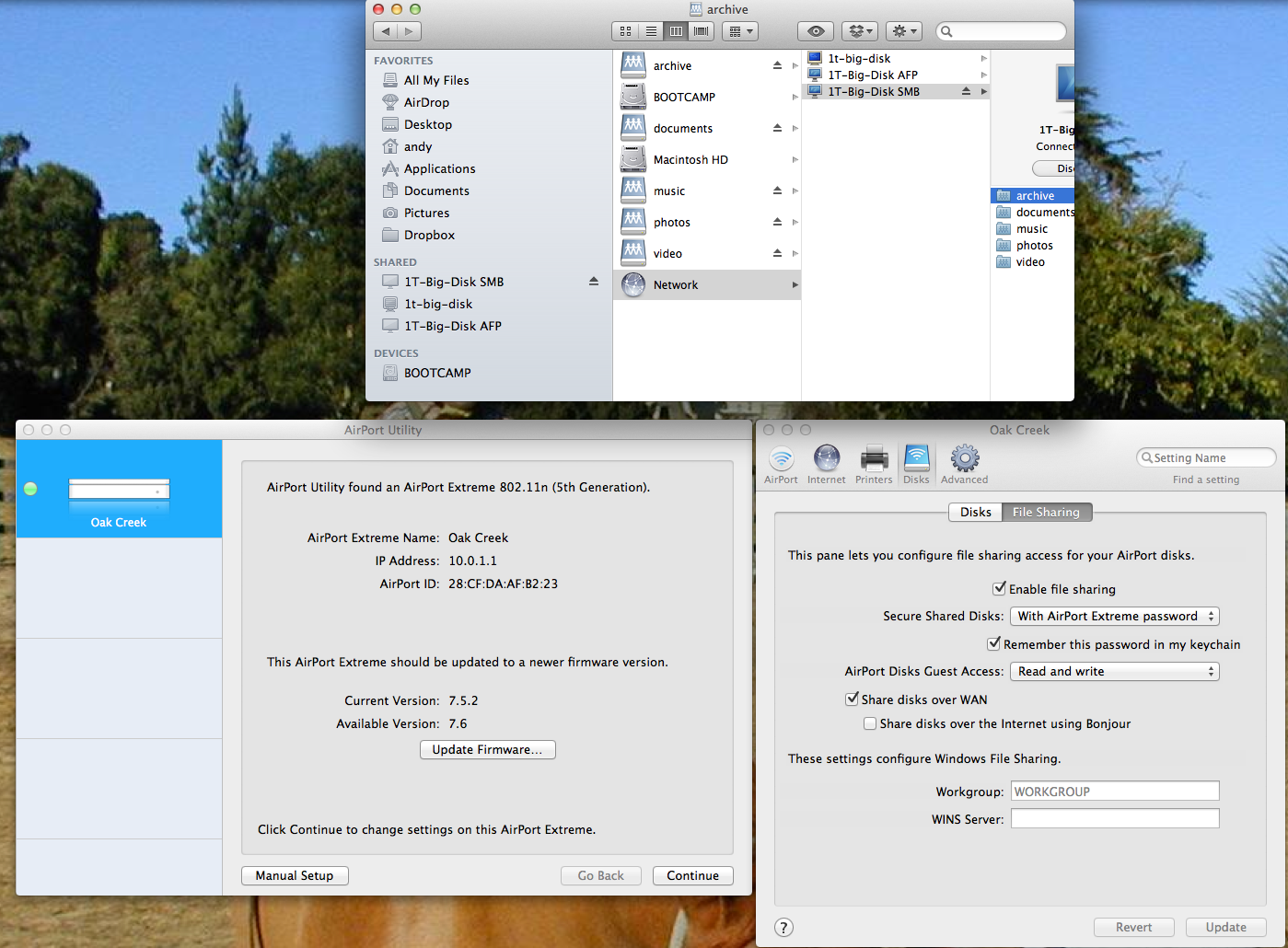Open andy home folder in sidebar
Viewport: 1288px width, 948px height.
[417, 146]
